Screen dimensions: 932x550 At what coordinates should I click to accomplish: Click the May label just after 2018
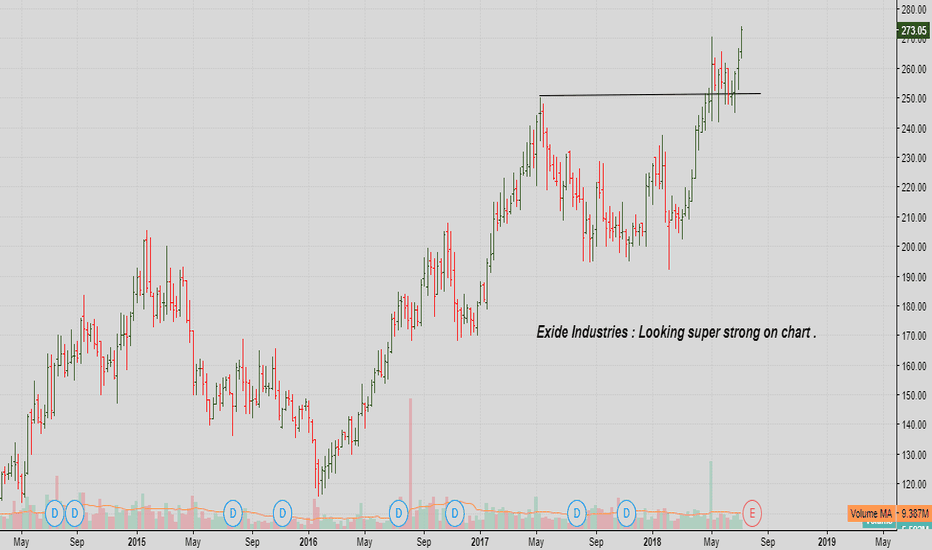[x=711, y=542]
